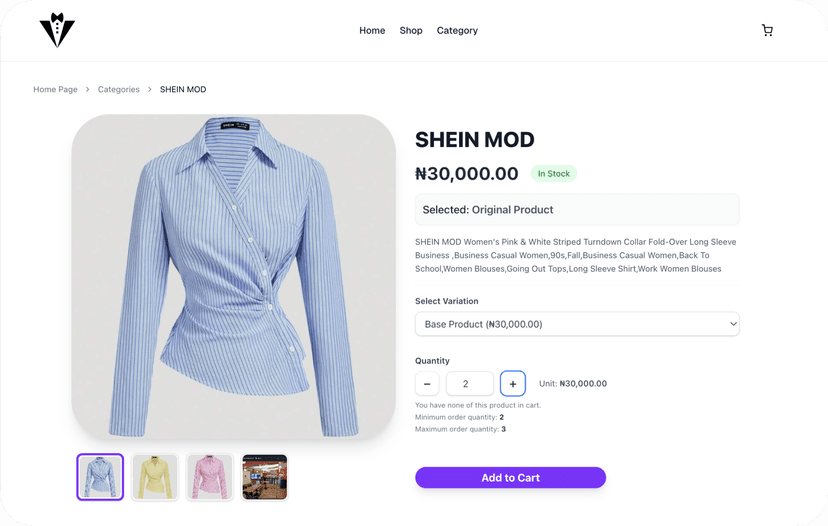This screenshot has height=526, width=828.
Task: Select the blue shirt thumbnail
Action: (x=100, y=477)
